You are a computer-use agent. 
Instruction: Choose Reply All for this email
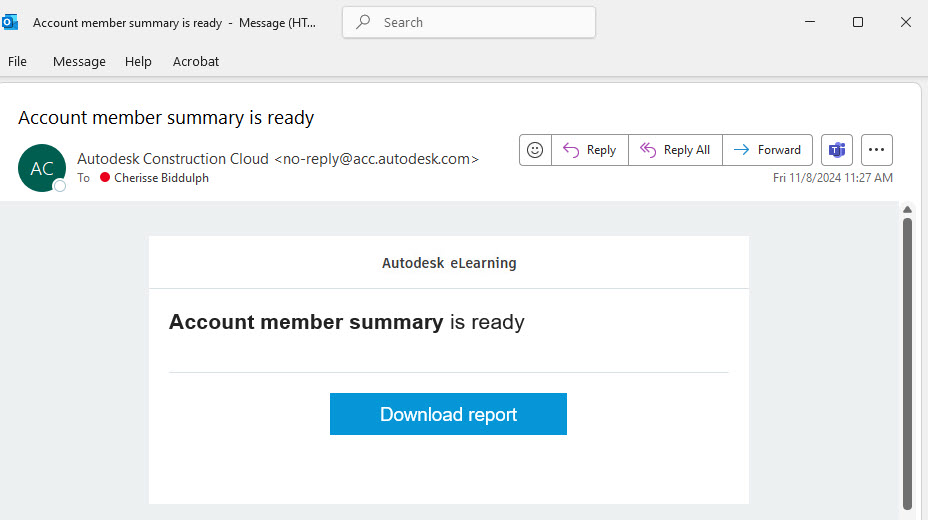[675, 150]
